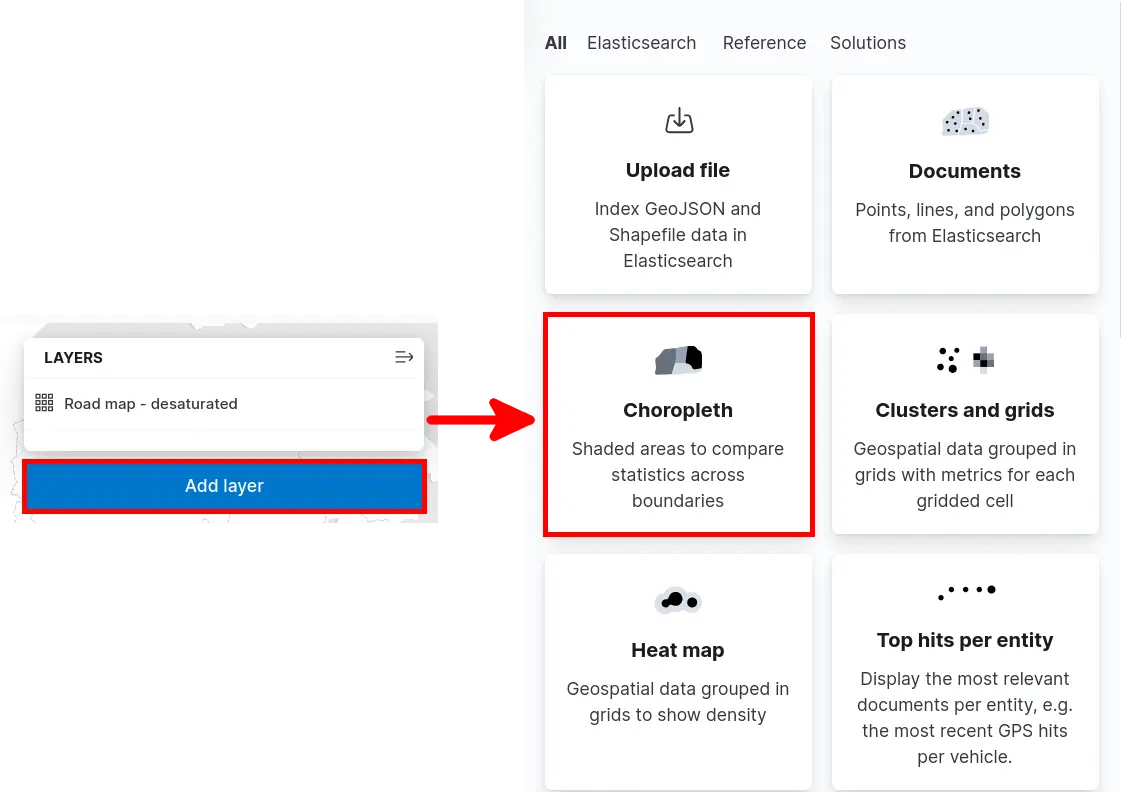Pick the Heat map card title
Screen dimensions: 1121x792
coord(678,650)
